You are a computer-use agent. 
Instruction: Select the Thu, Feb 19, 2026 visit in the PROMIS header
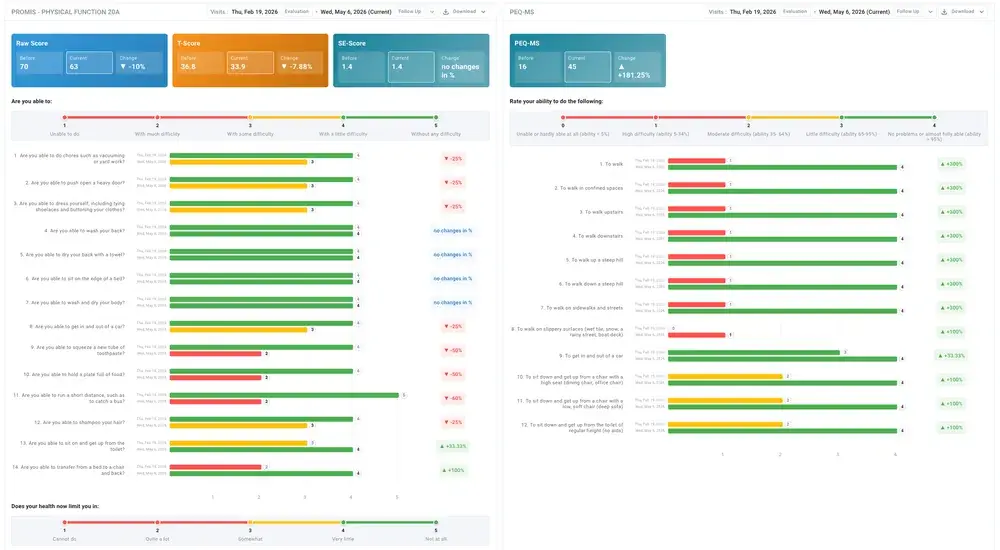(254, 11)
